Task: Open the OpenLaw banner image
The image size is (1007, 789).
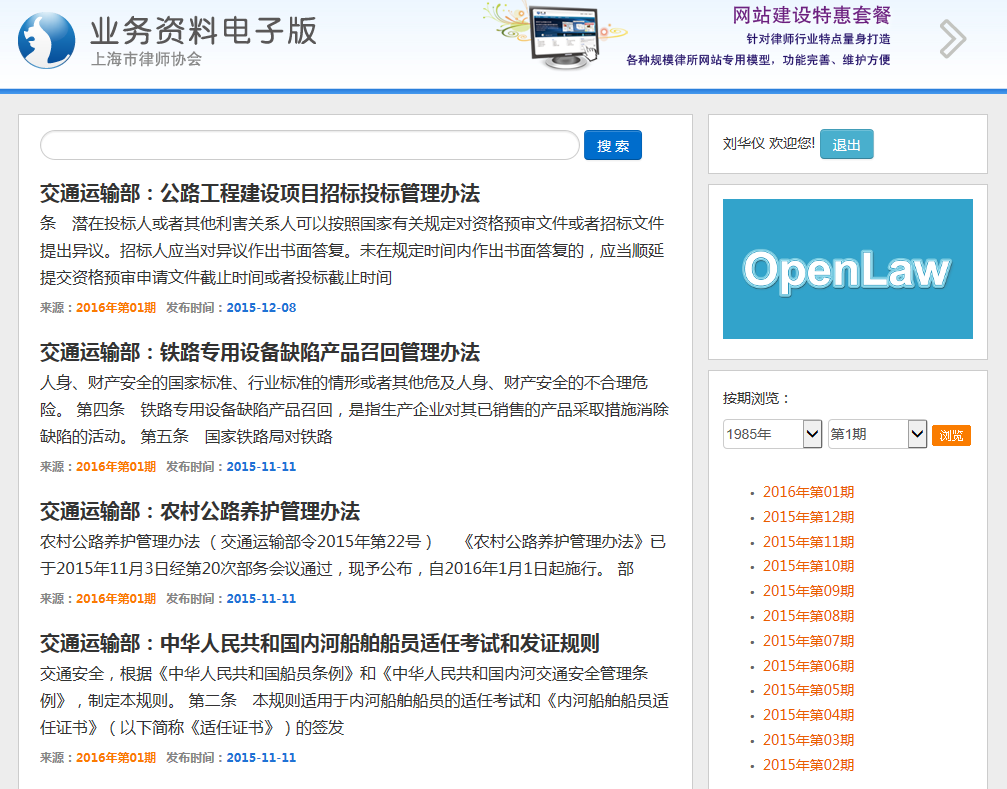Action: [x=847, y=269]
